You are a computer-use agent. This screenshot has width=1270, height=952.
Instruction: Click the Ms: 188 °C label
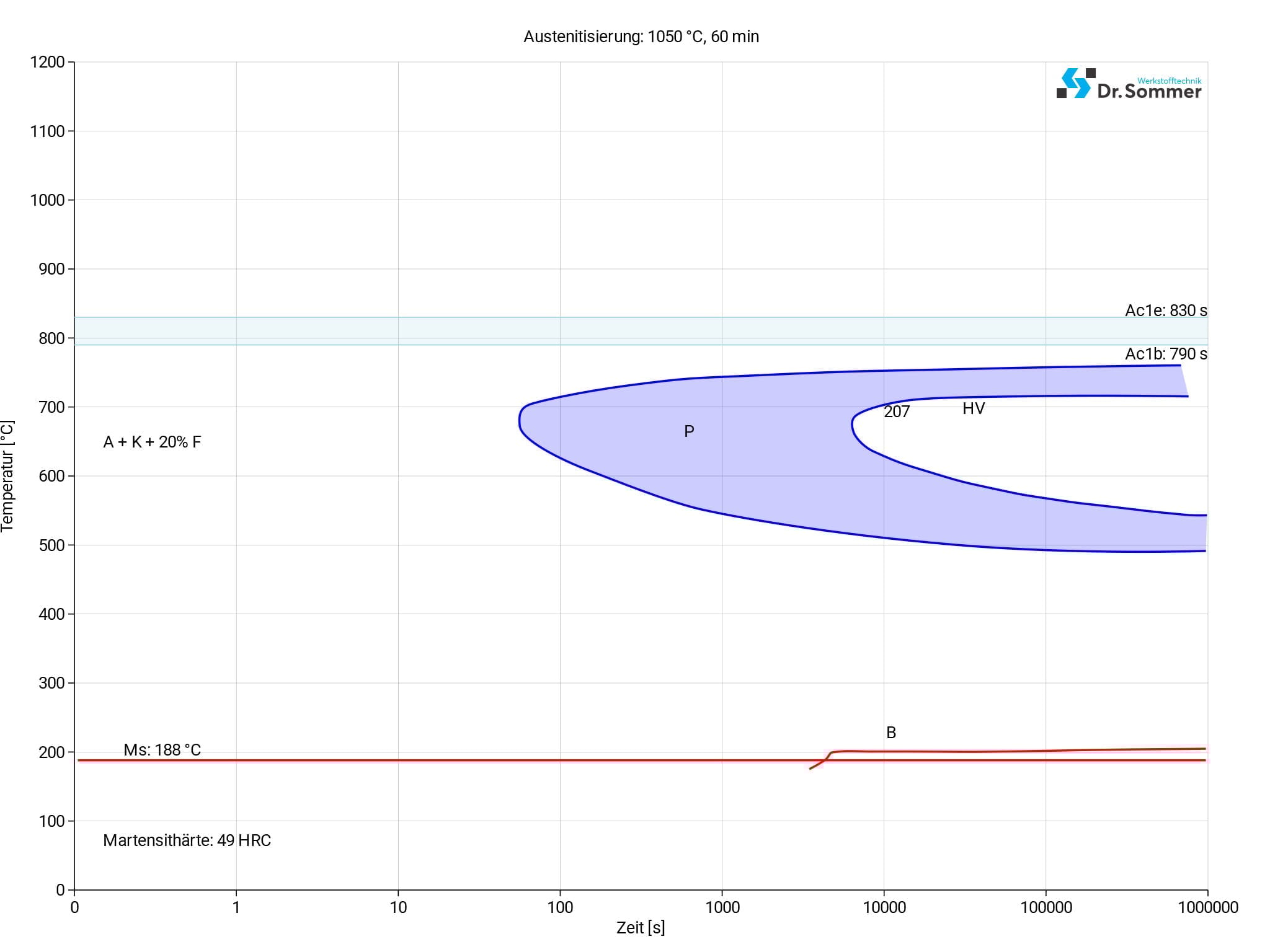point(162,750)
